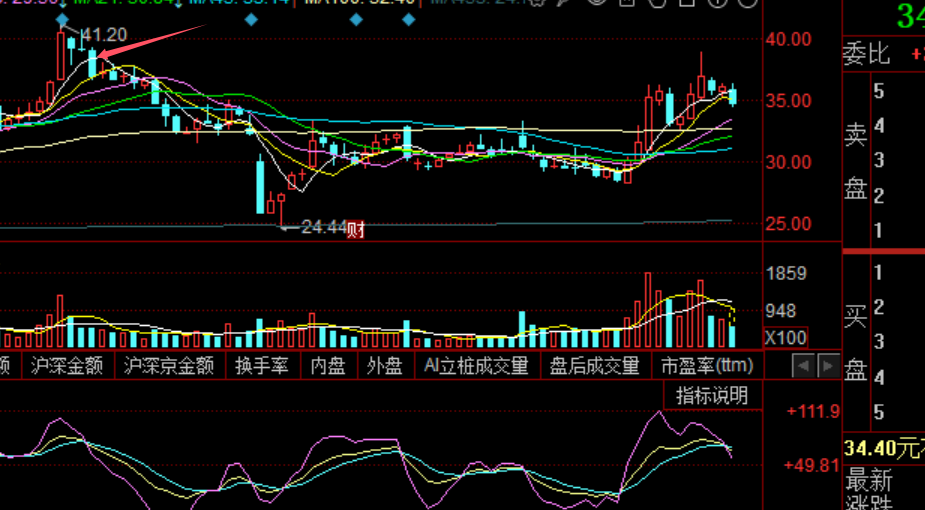Click the 948 volume axis label

(x=780, y=311)
